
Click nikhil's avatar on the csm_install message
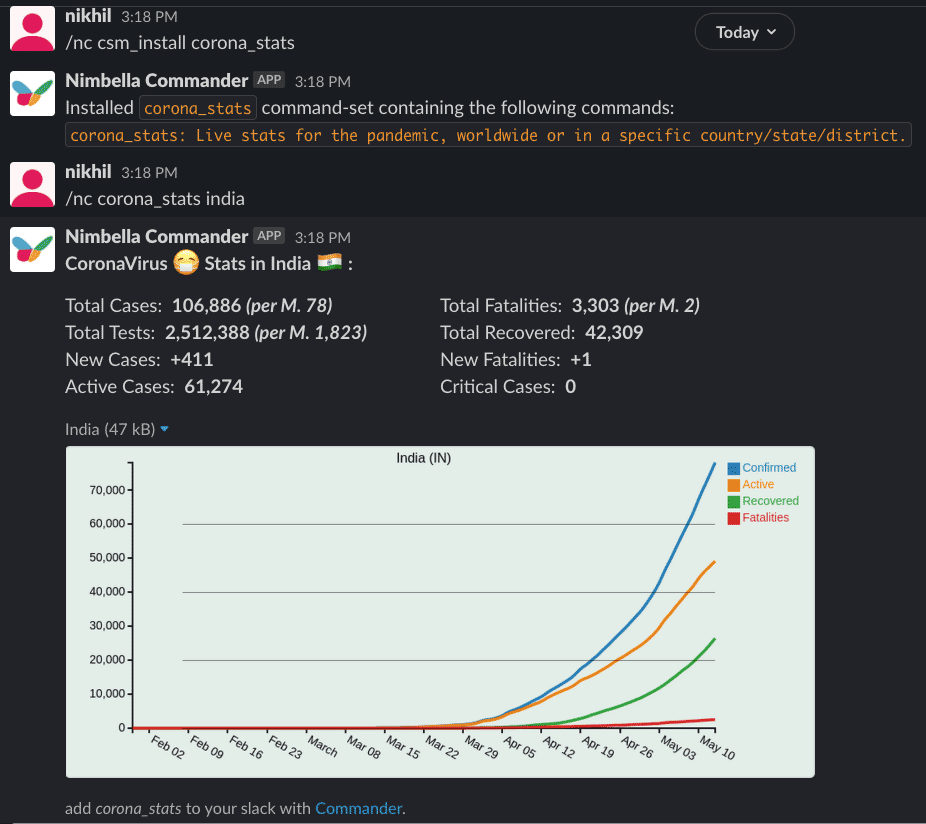[33, 27]
